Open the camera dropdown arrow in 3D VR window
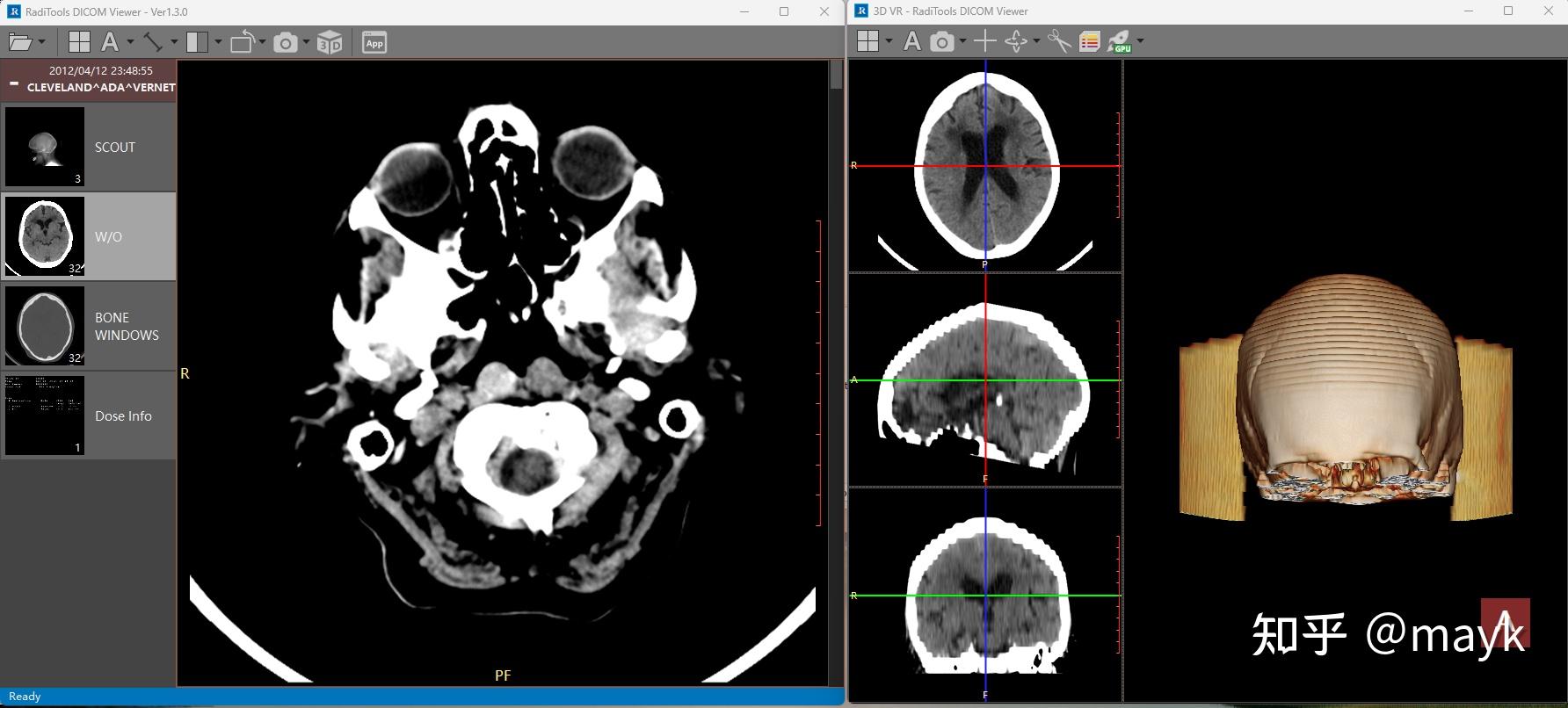The width and height of the screenshot is (1568, 708). (963, 40)
